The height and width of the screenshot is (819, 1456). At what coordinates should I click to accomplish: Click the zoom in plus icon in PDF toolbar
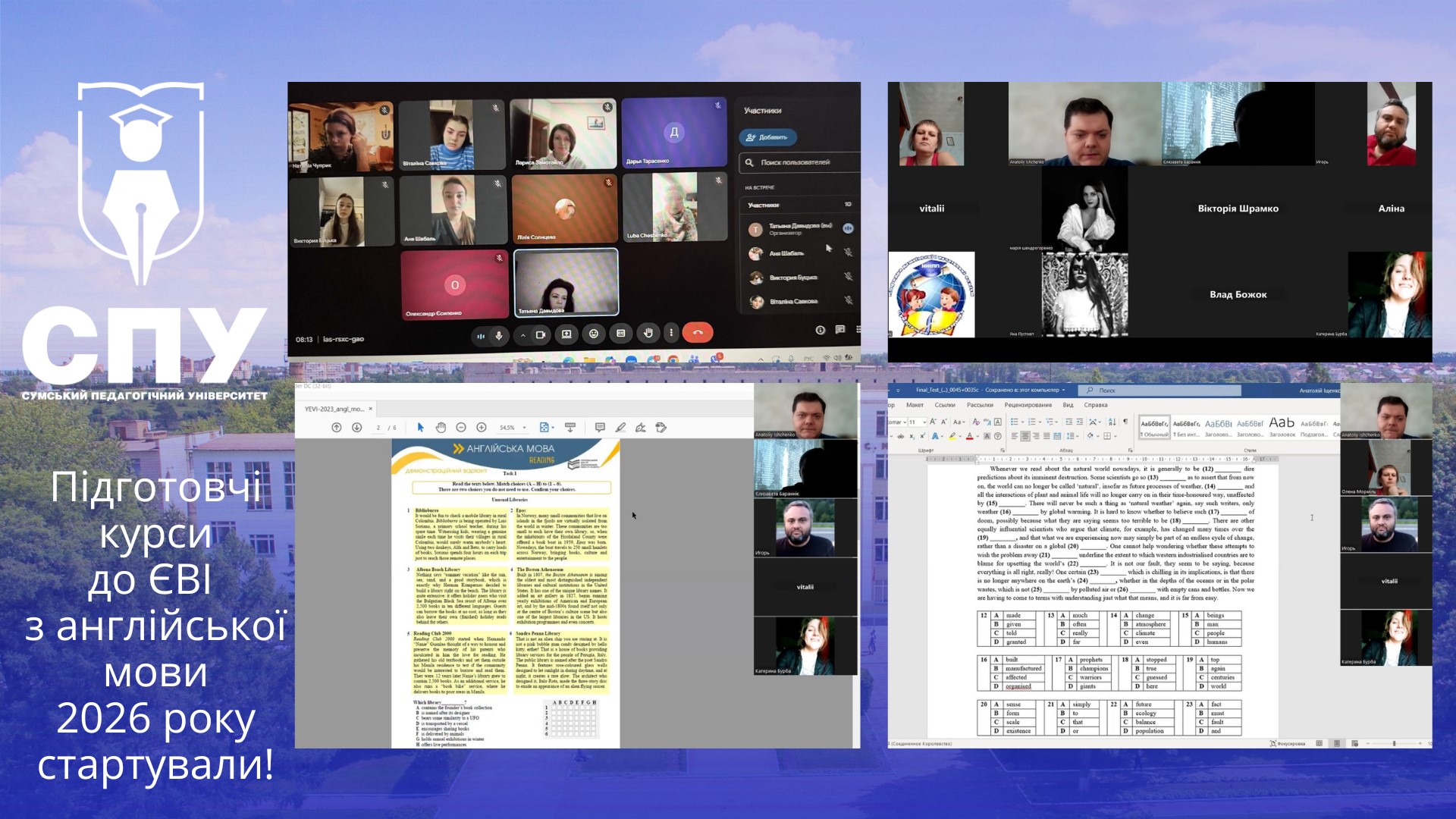[x=481, y=428]
